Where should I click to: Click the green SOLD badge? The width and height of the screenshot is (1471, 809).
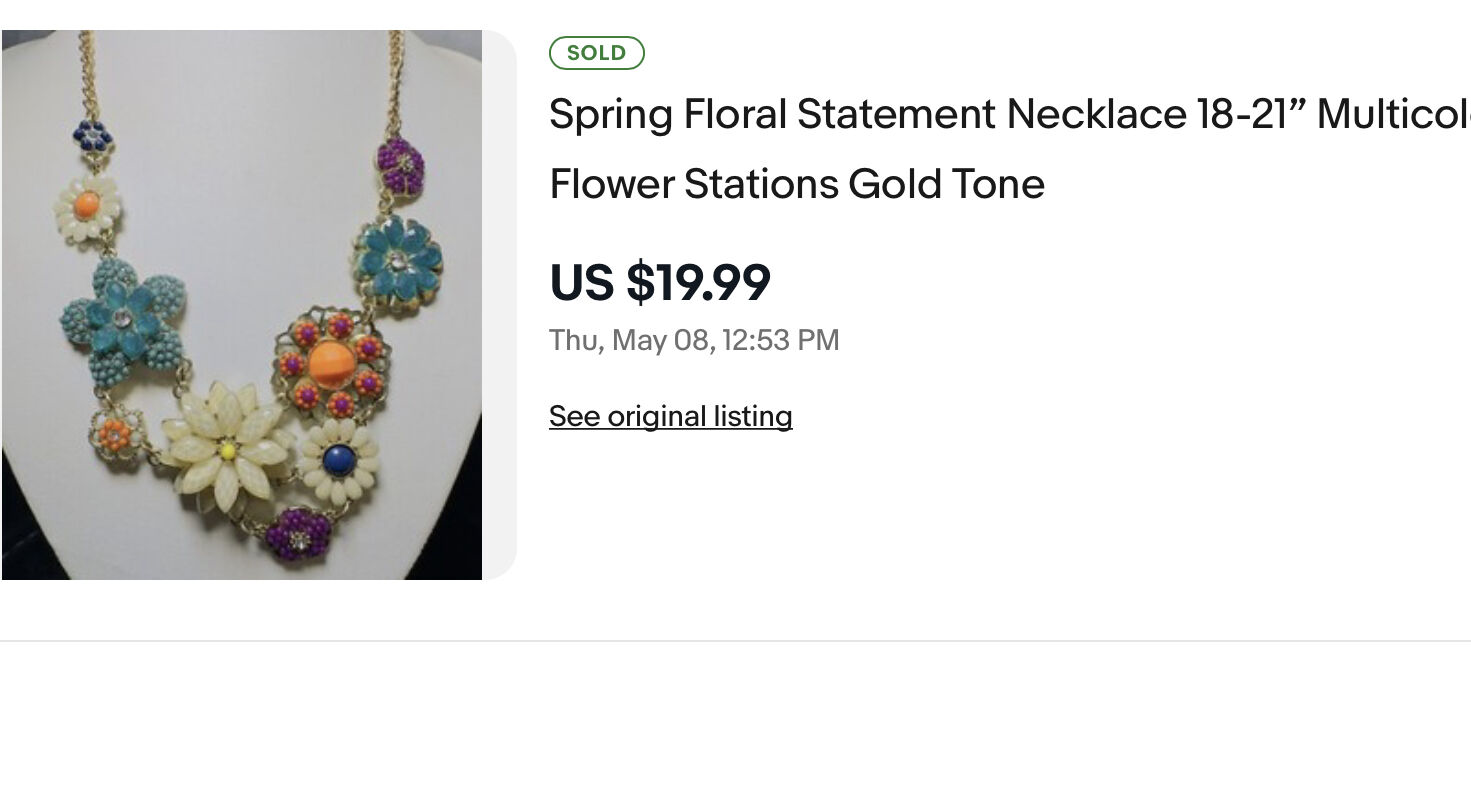click(596, 53)
